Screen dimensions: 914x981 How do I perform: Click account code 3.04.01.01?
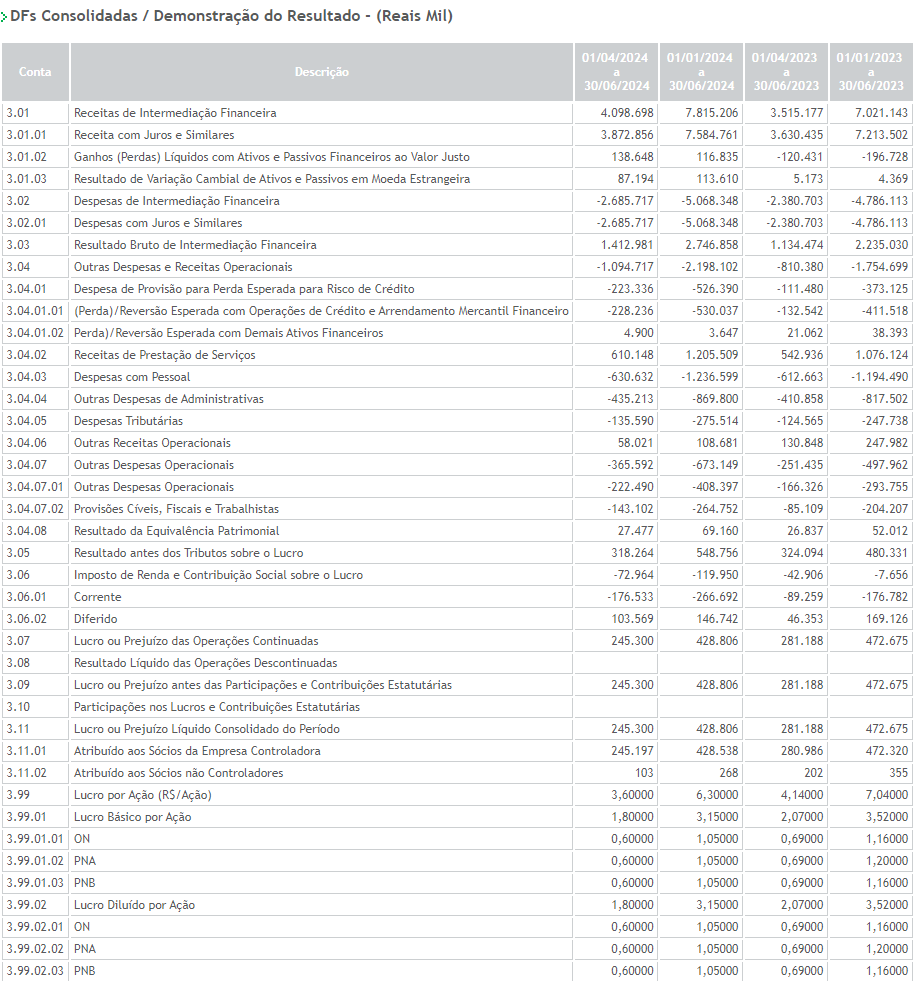point(34,311)
